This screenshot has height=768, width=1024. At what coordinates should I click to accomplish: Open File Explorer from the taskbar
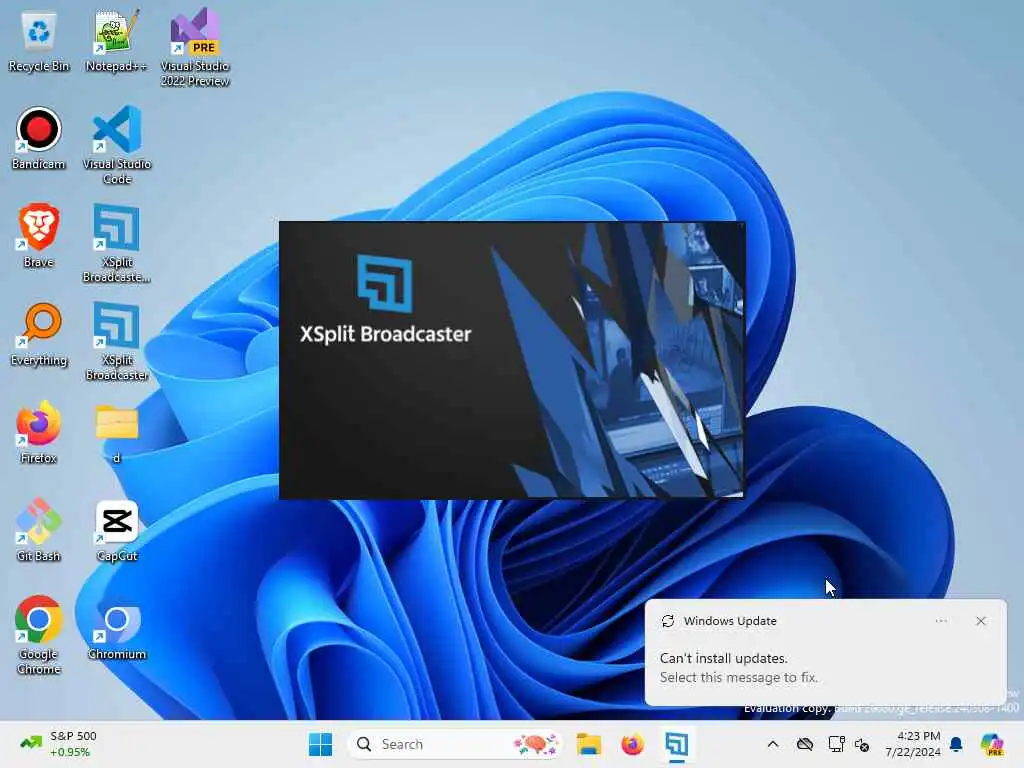[x=588, y=744]
